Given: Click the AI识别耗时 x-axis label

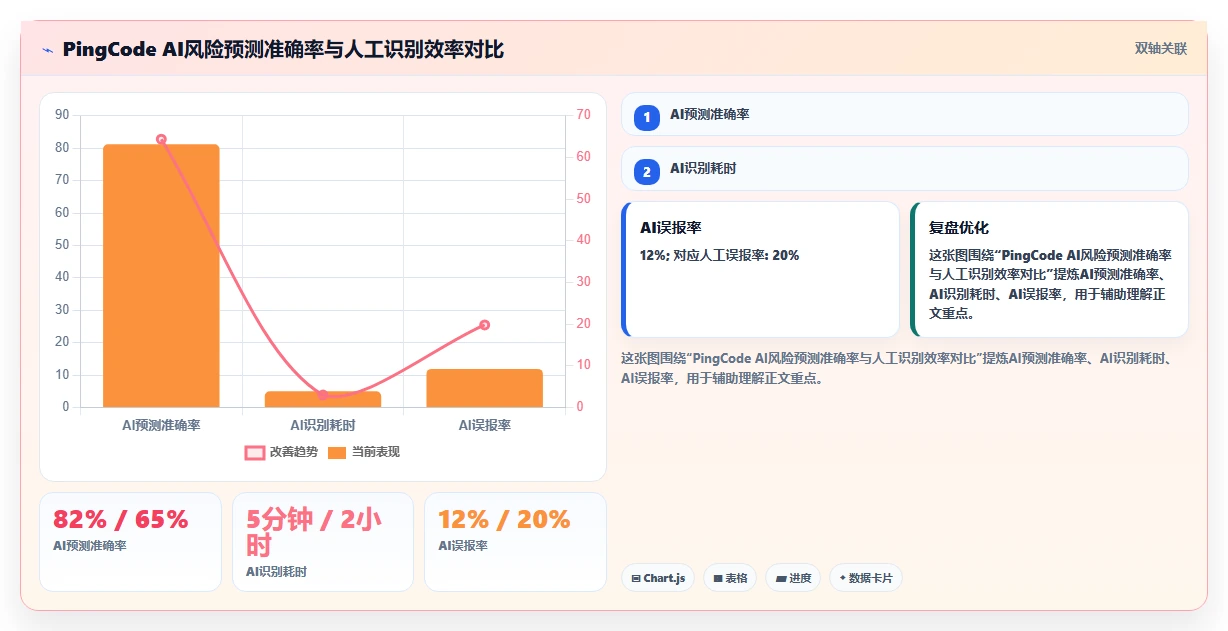Looking at the screenshot, I should [x=323, y=425].
